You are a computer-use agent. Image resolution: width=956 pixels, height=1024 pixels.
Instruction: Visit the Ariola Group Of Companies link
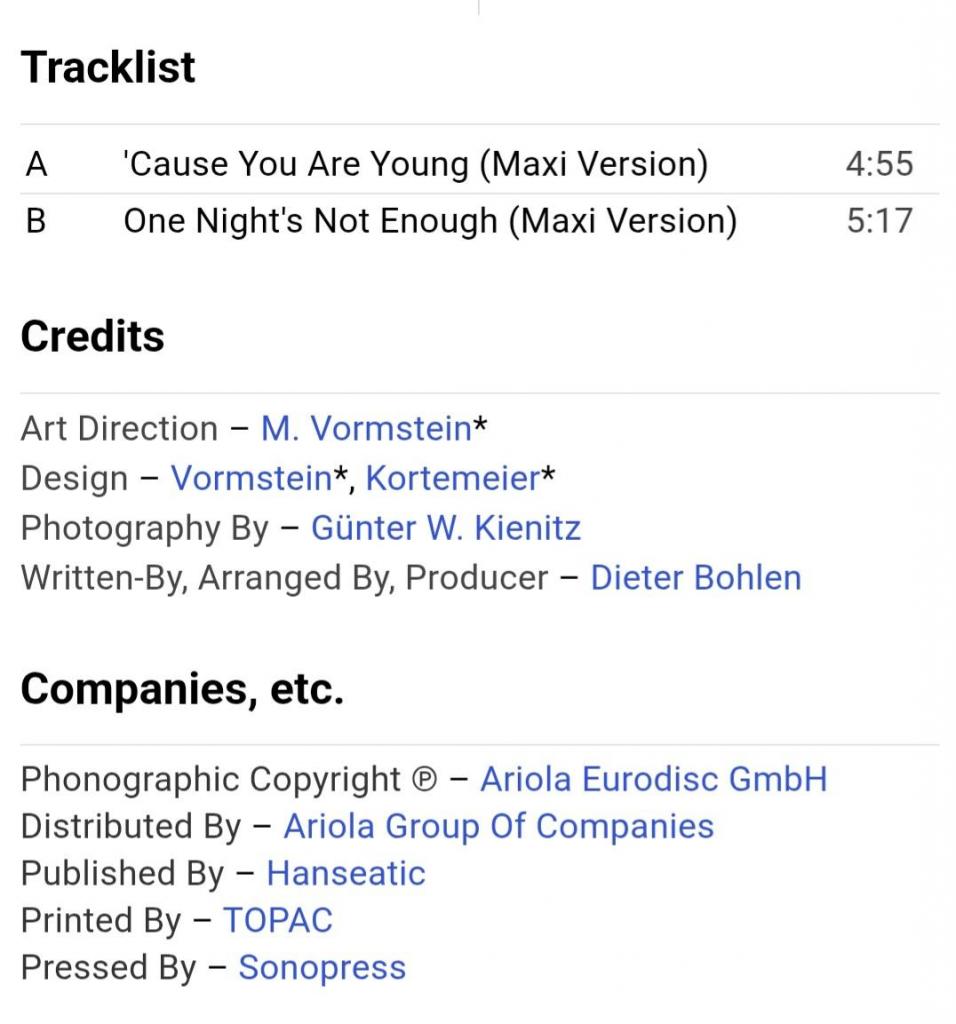(x=498, y=826)
